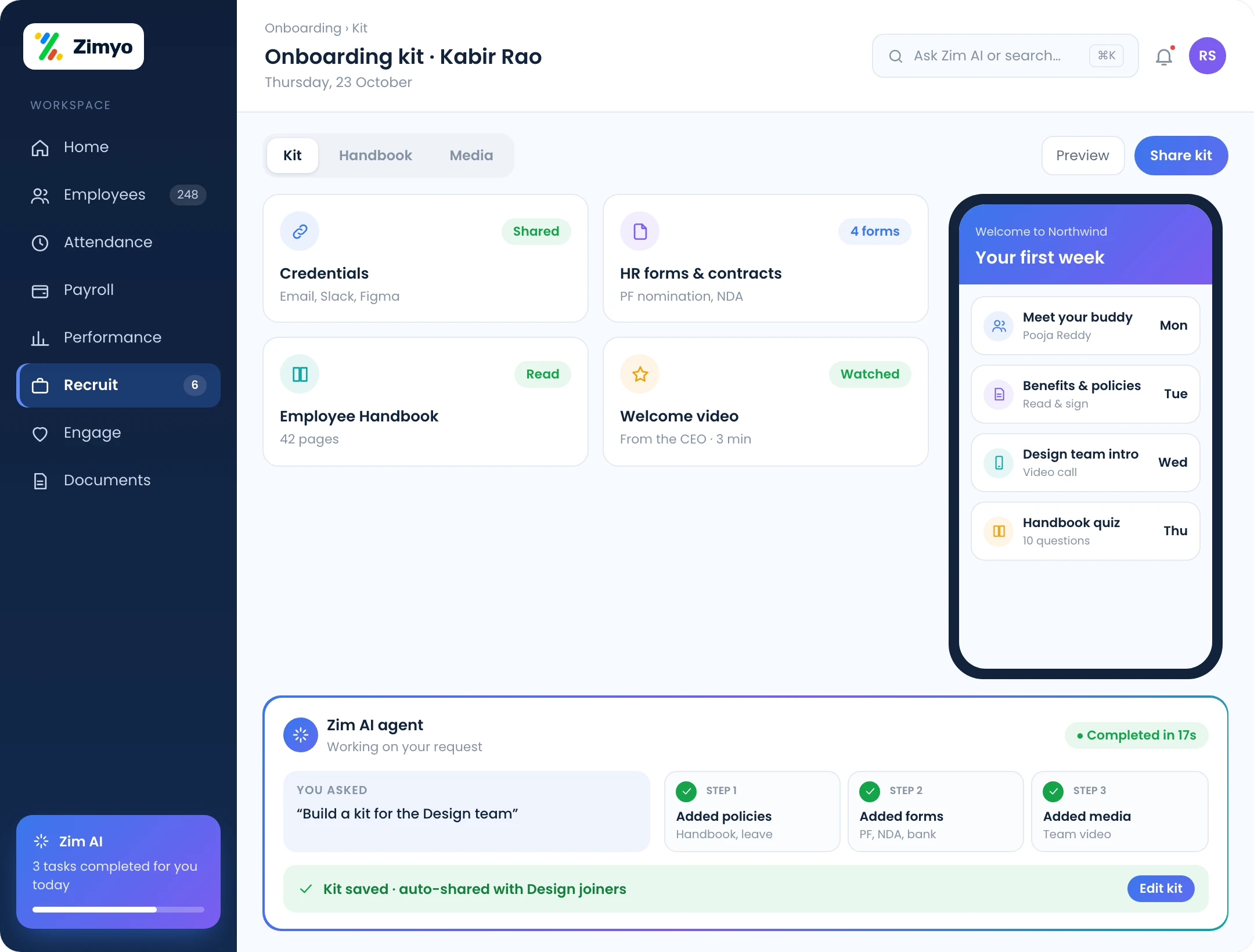Click the Edit kit button

pyautogui.click(x=1161, y=888)
